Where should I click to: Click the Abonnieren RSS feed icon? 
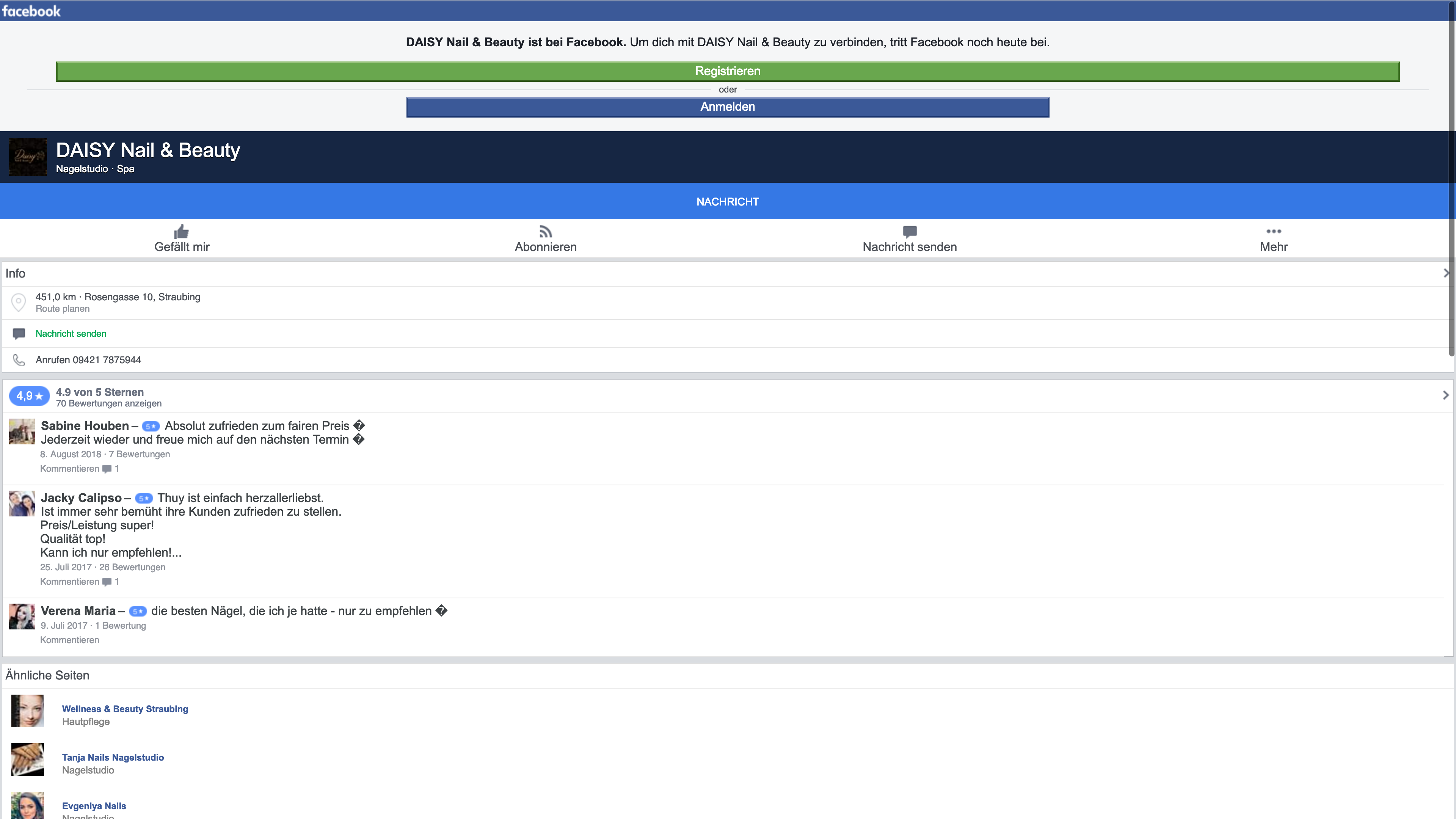click(x=546, y=232)
